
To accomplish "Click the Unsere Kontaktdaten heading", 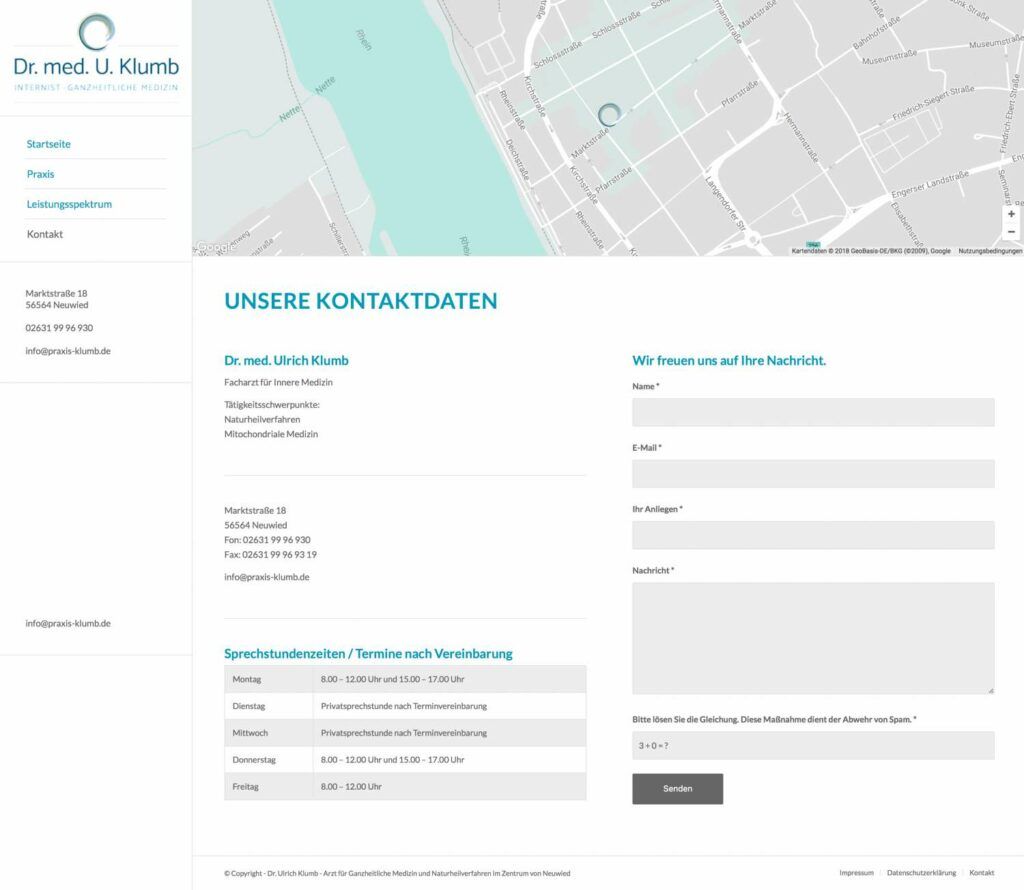I will coord(360,301).
